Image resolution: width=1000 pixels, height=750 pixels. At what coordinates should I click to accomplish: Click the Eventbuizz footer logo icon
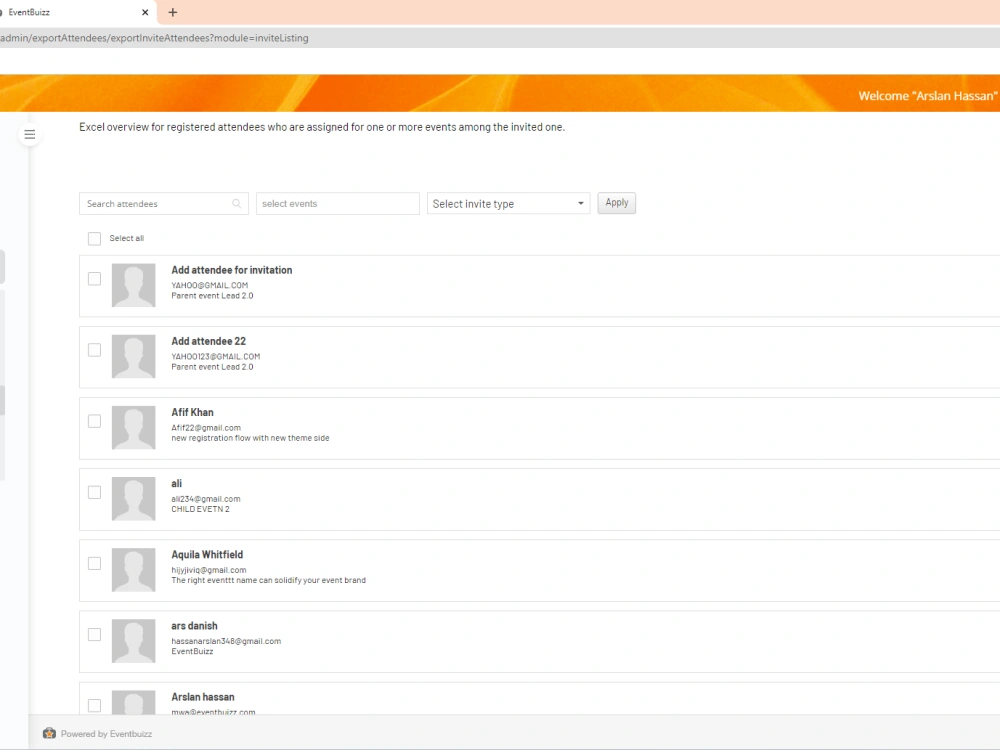pos(49,733)
